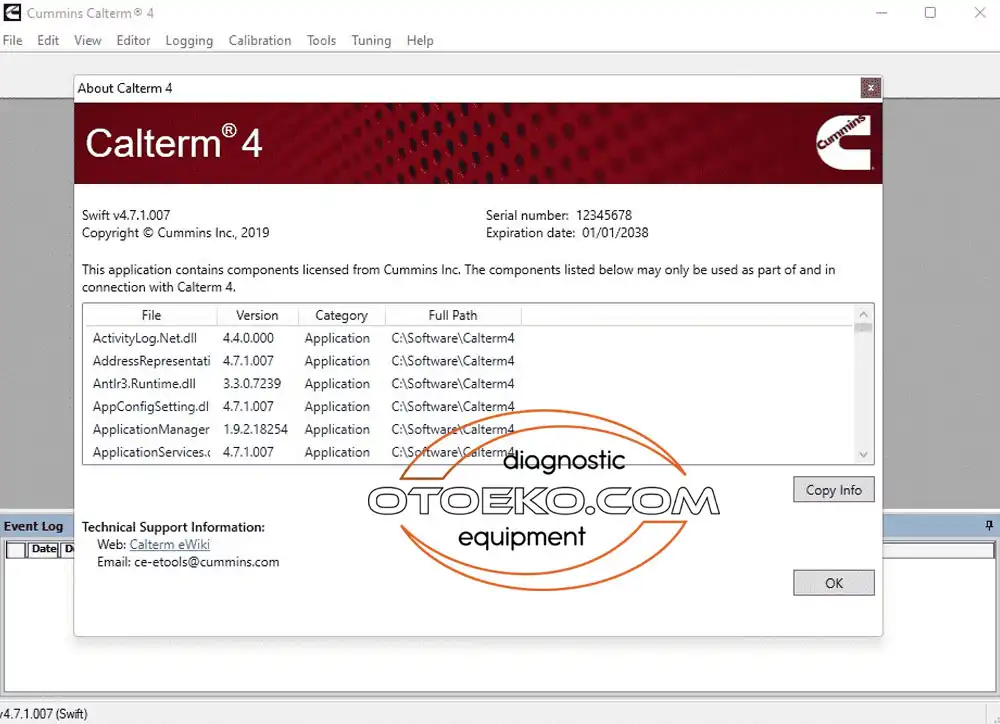Image resolution: width=1000 pixels, height=724 pixels.
Task: Confirm the dialog with the OK button
Action: coord(833,583)
